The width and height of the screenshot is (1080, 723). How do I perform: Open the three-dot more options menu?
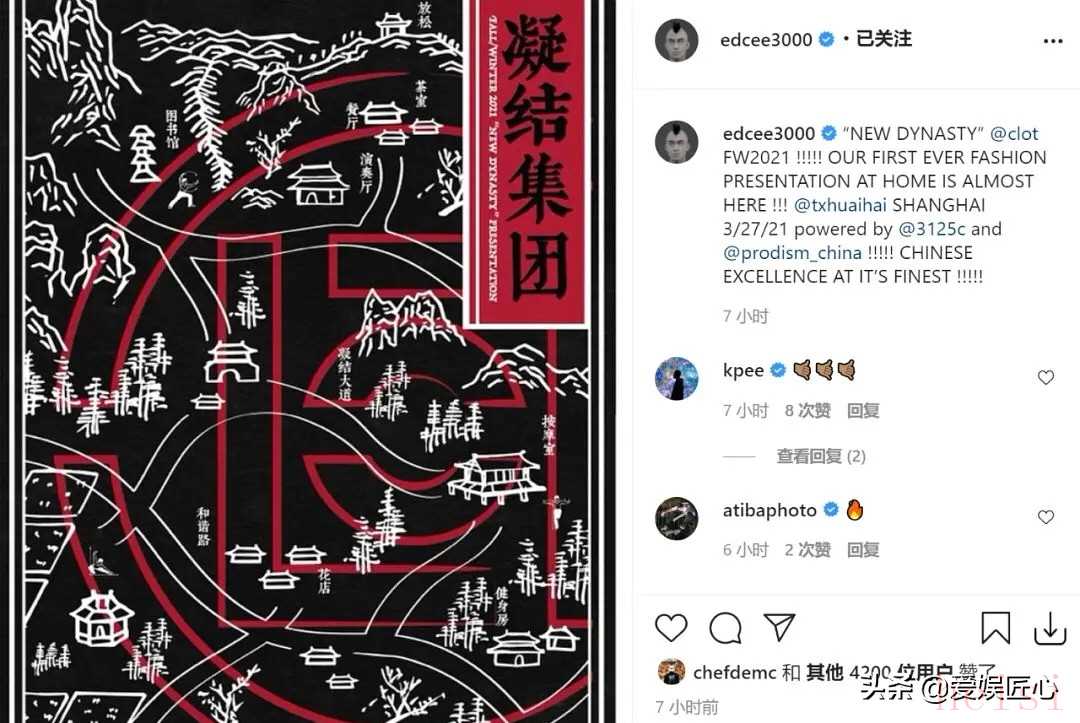[x=1052, y=41]
